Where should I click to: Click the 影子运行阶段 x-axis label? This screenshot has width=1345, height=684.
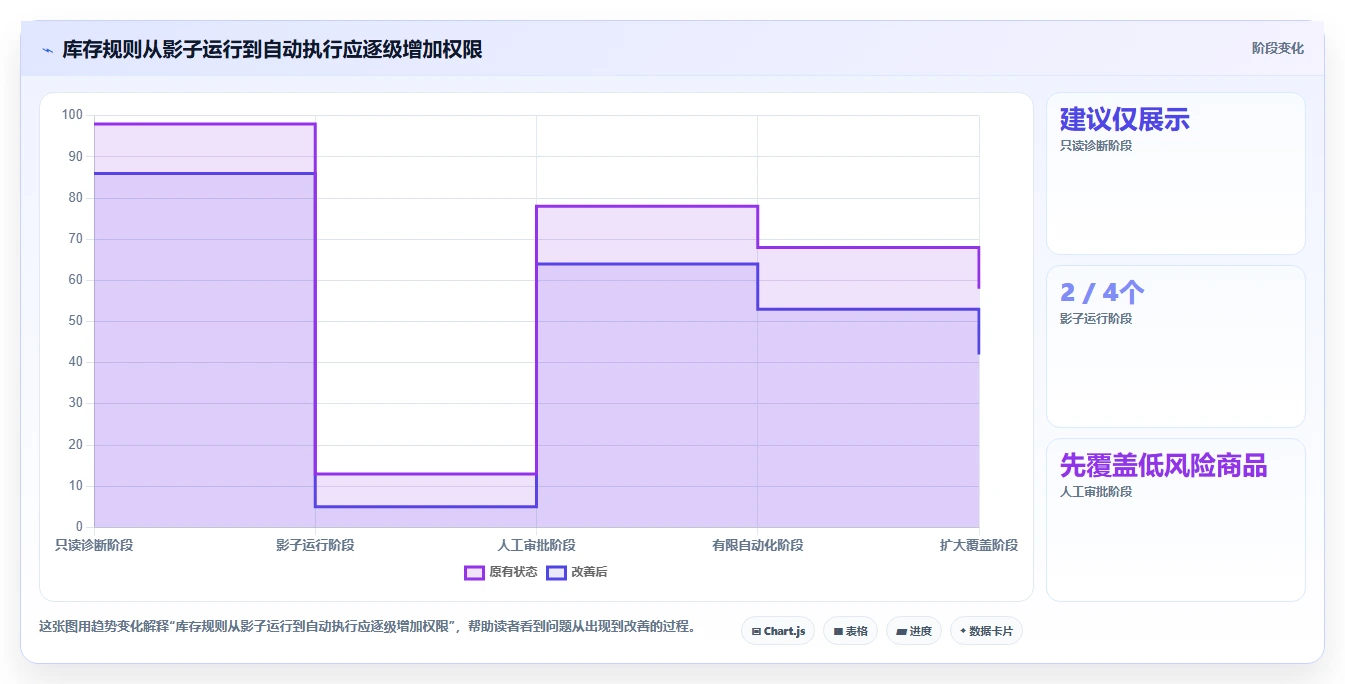315,545
